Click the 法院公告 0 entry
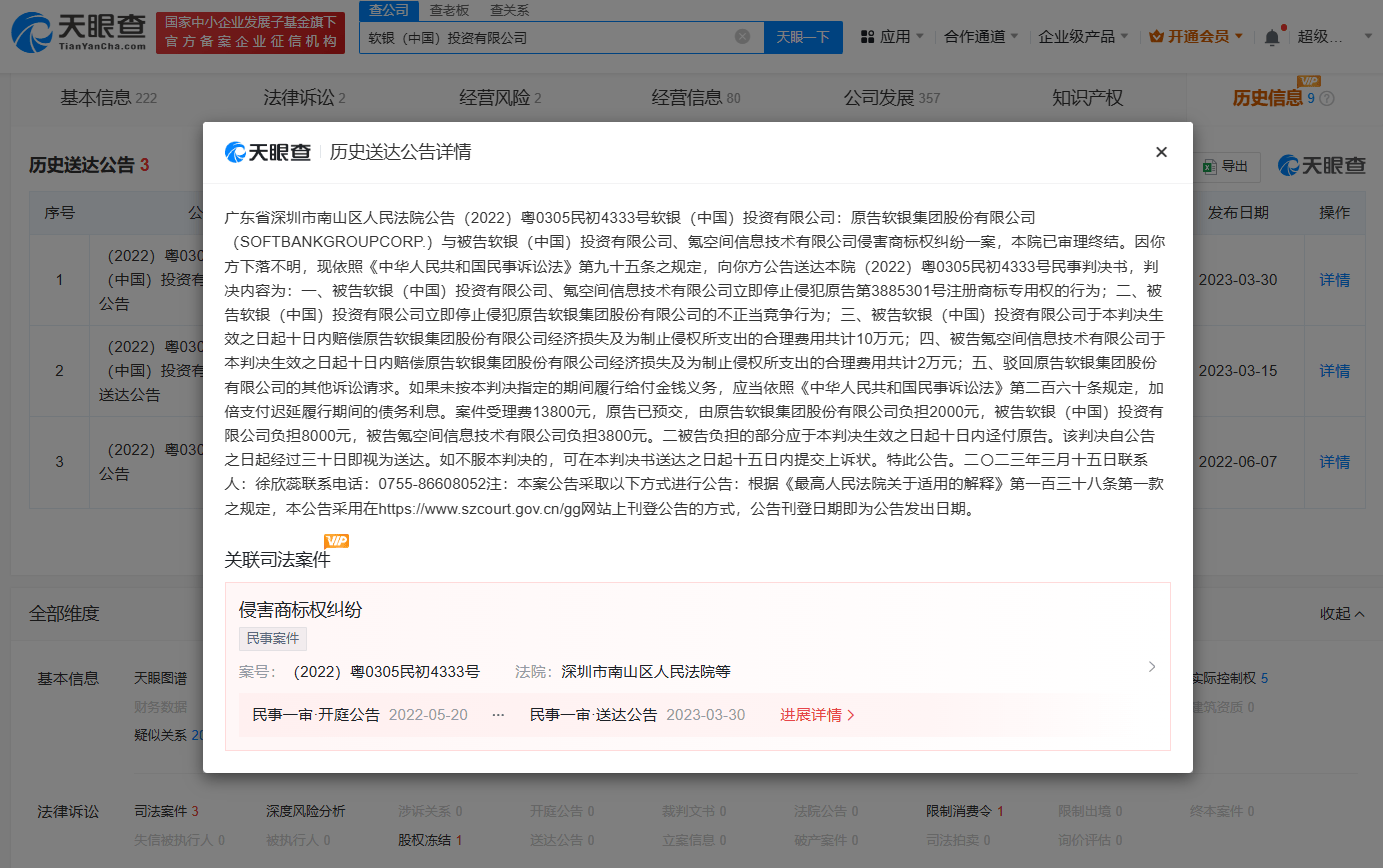 [x=826, y=811]
